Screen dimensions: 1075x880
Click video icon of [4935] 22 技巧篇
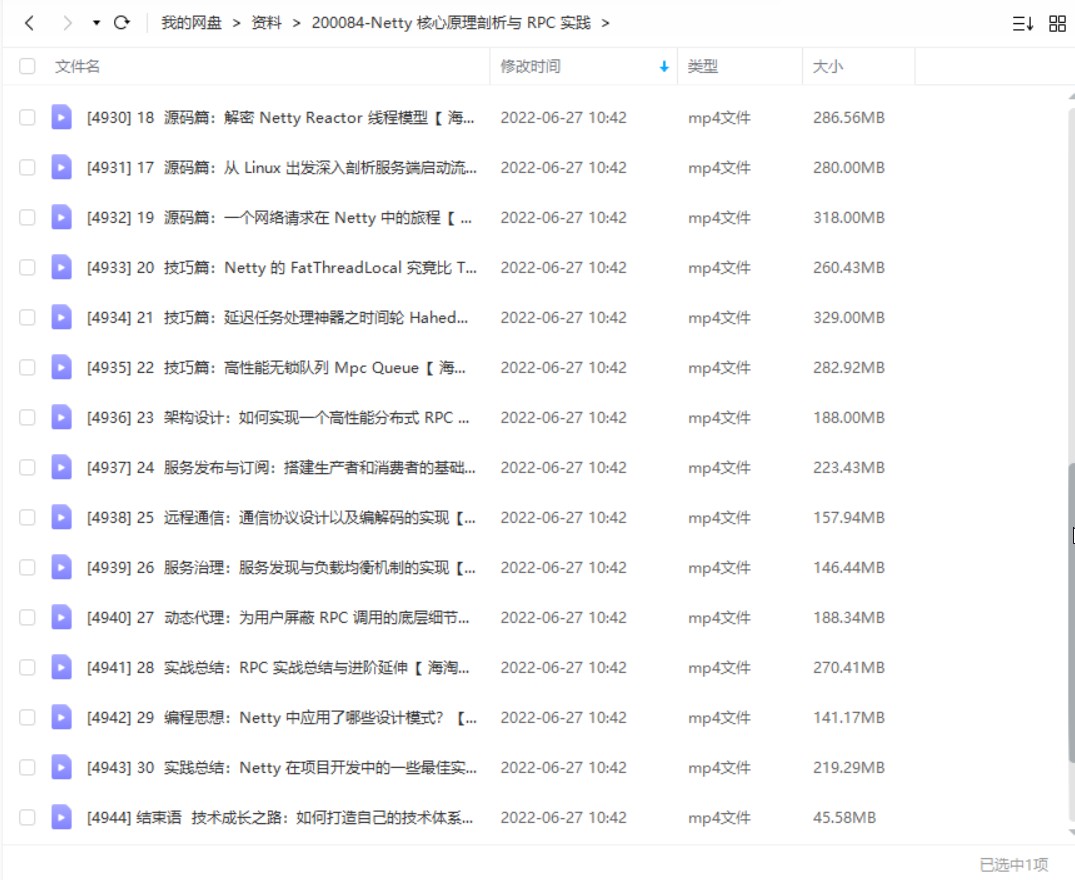coord(62,367)
